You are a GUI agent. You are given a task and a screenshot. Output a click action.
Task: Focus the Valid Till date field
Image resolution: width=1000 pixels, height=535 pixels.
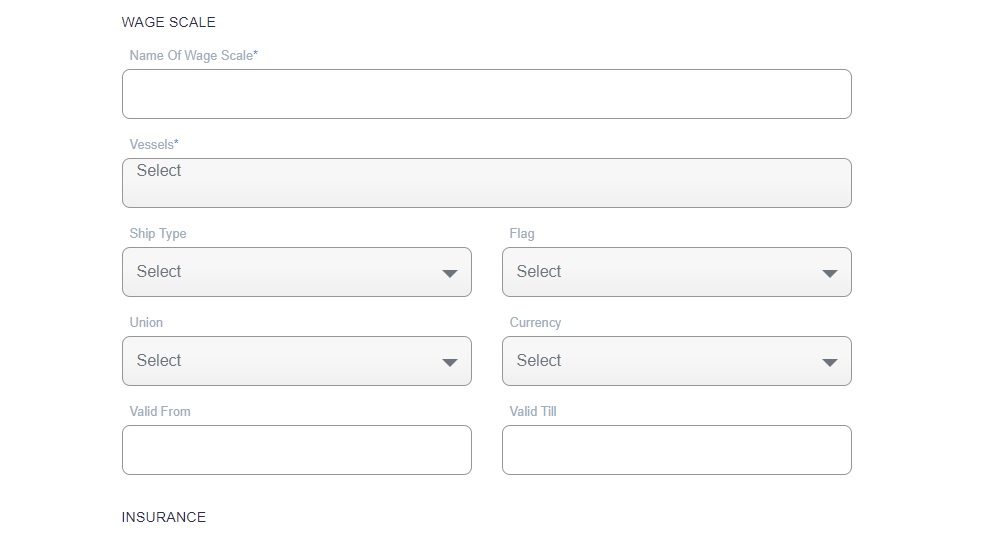point(676,450)
